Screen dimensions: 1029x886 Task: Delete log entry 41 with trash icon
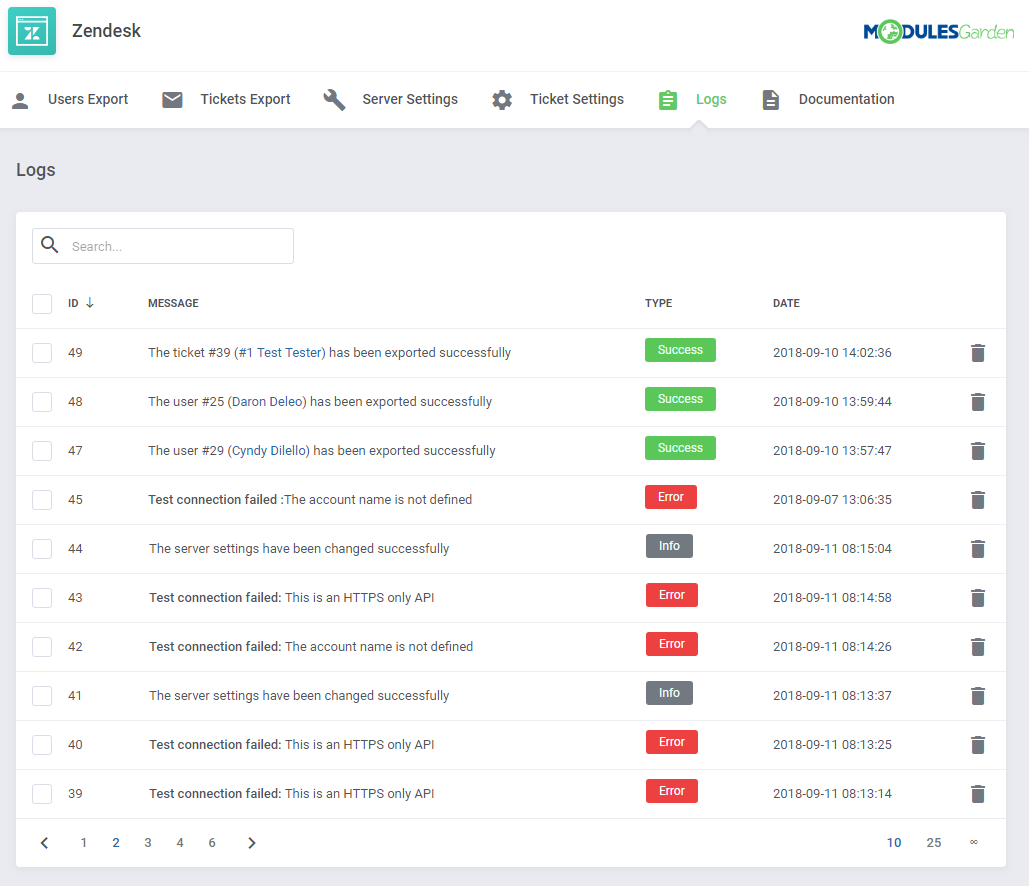tap(978, 696)
